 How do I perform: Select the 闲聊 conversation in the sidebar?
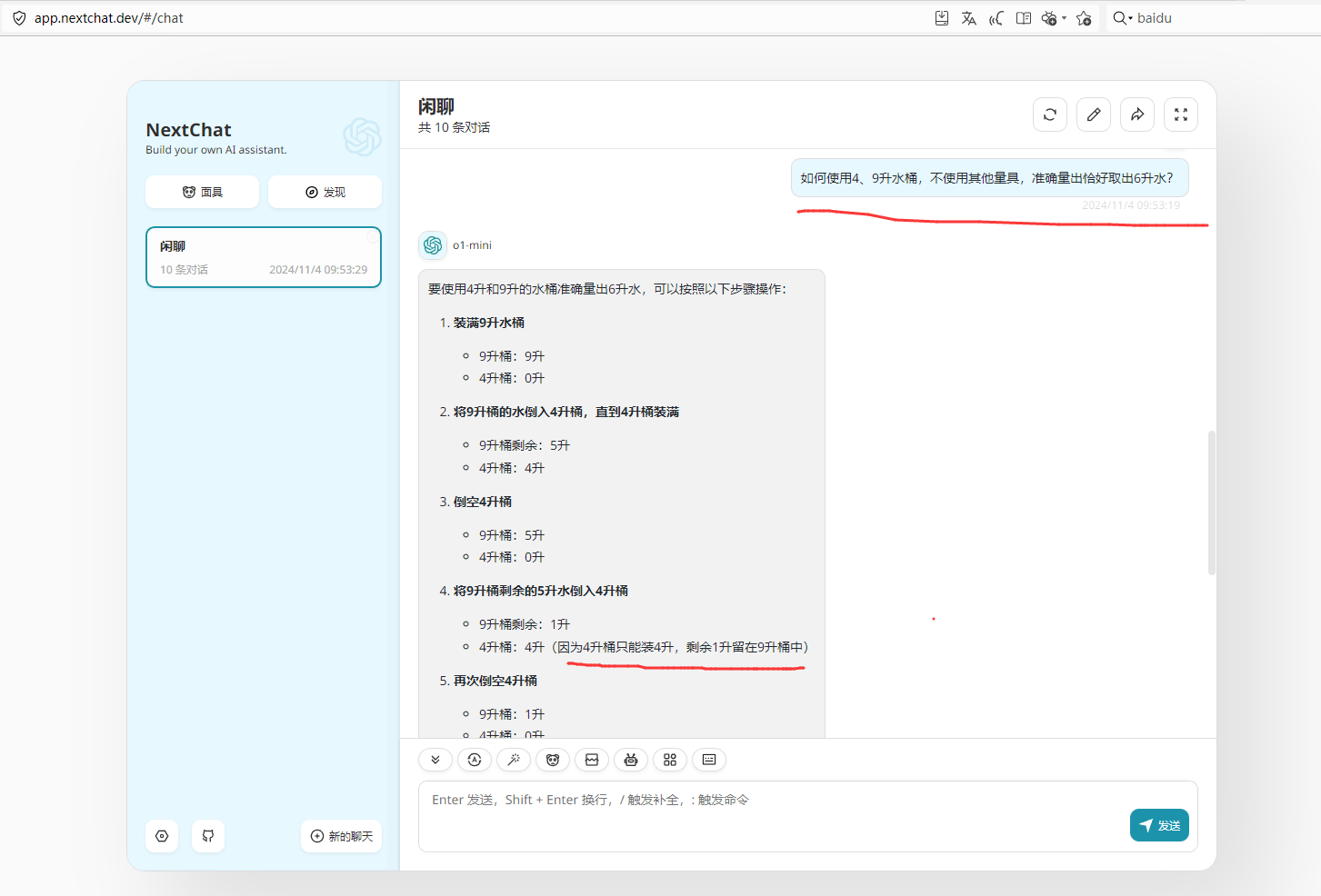264,257
